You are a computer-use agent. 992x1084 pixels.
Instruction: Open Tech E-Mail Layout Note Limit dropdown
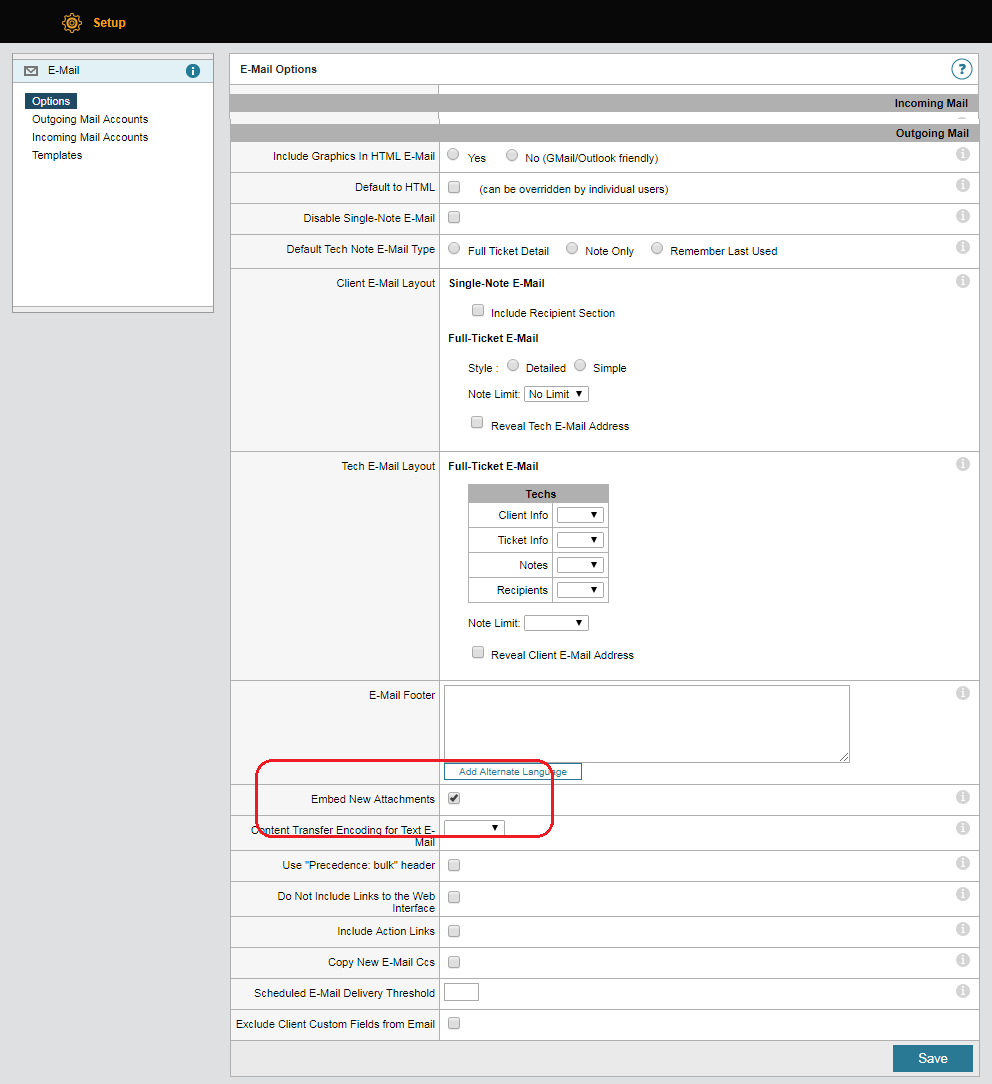pyautogui.click(x=556, y=623)
